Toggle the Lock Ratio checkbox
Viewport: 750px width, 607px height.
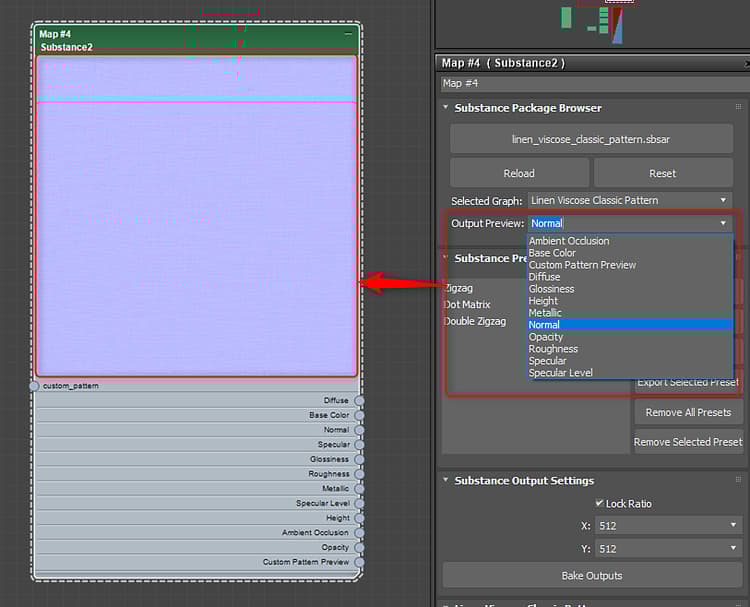599,503
